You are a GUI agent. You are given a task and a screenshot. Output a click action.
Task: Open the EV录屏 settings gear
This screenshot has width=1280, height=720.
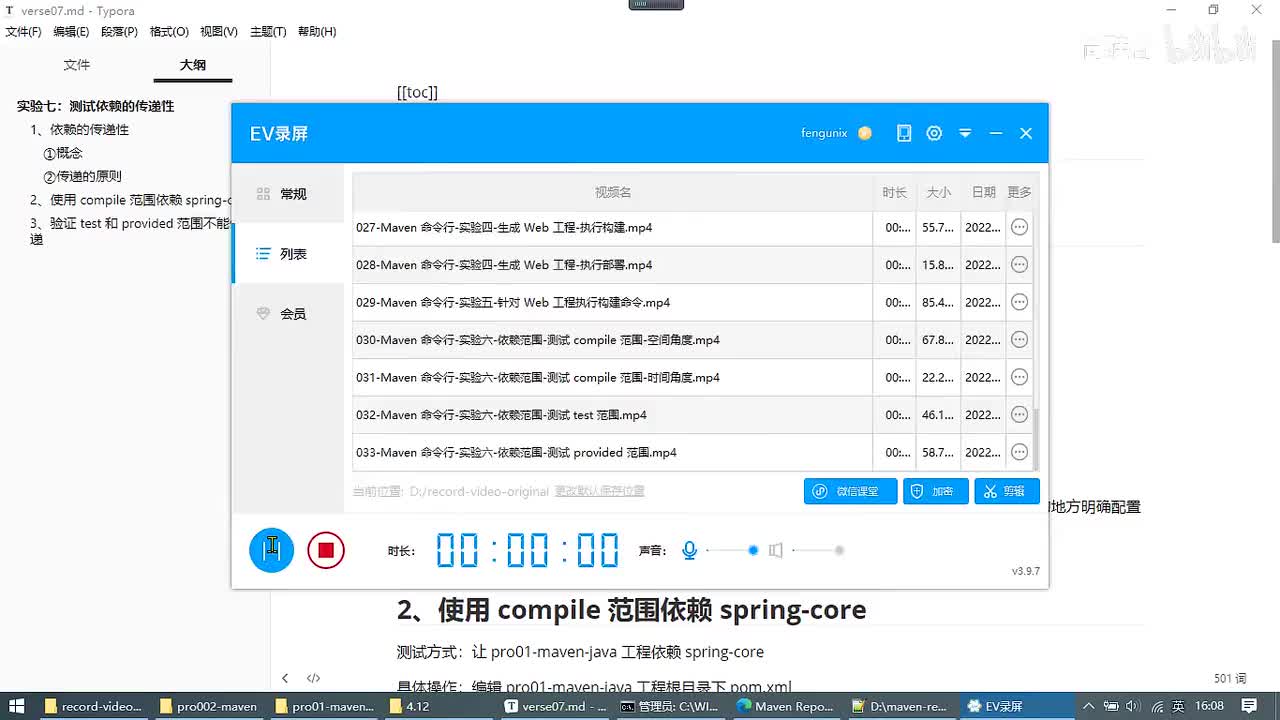934,133
